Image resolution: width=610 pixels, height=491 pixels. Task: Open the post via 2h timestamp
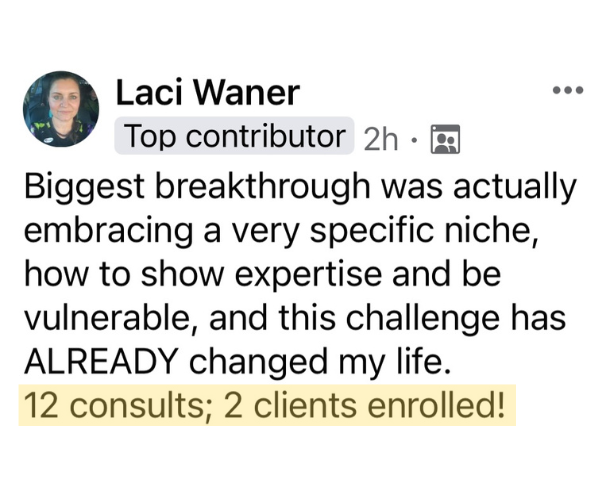click(380, 139)
